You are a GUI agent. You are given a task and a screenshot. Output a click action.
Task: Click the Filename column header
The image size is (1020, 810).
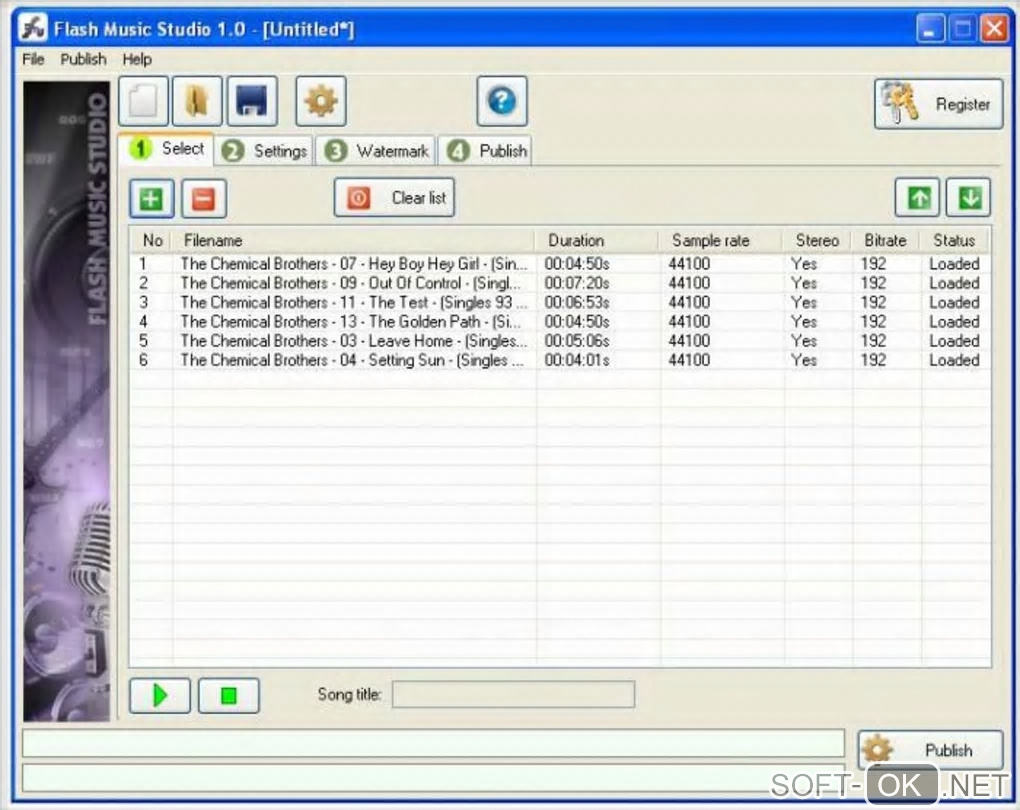353,241
